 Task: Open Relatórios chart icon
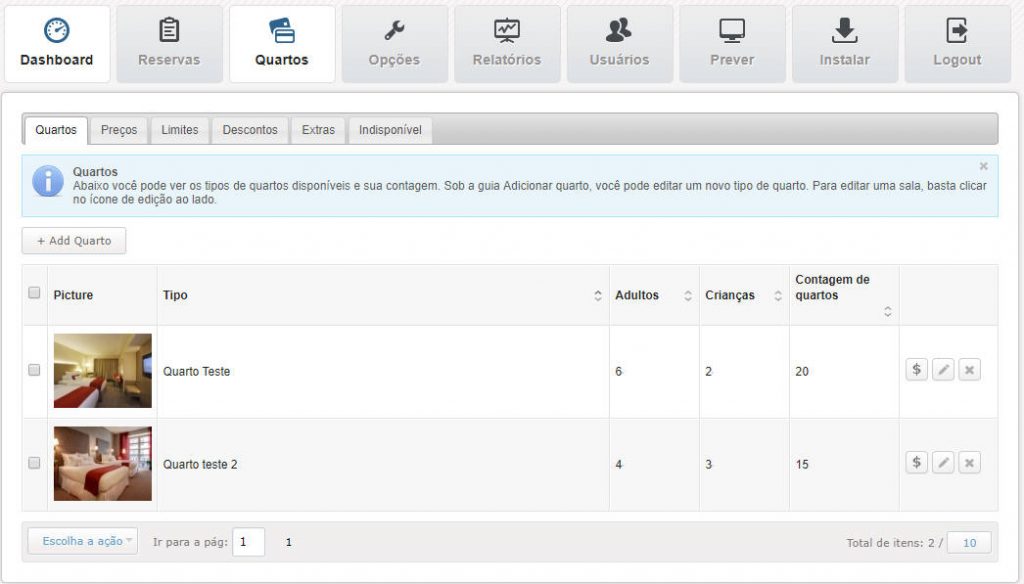coord(507,31)
